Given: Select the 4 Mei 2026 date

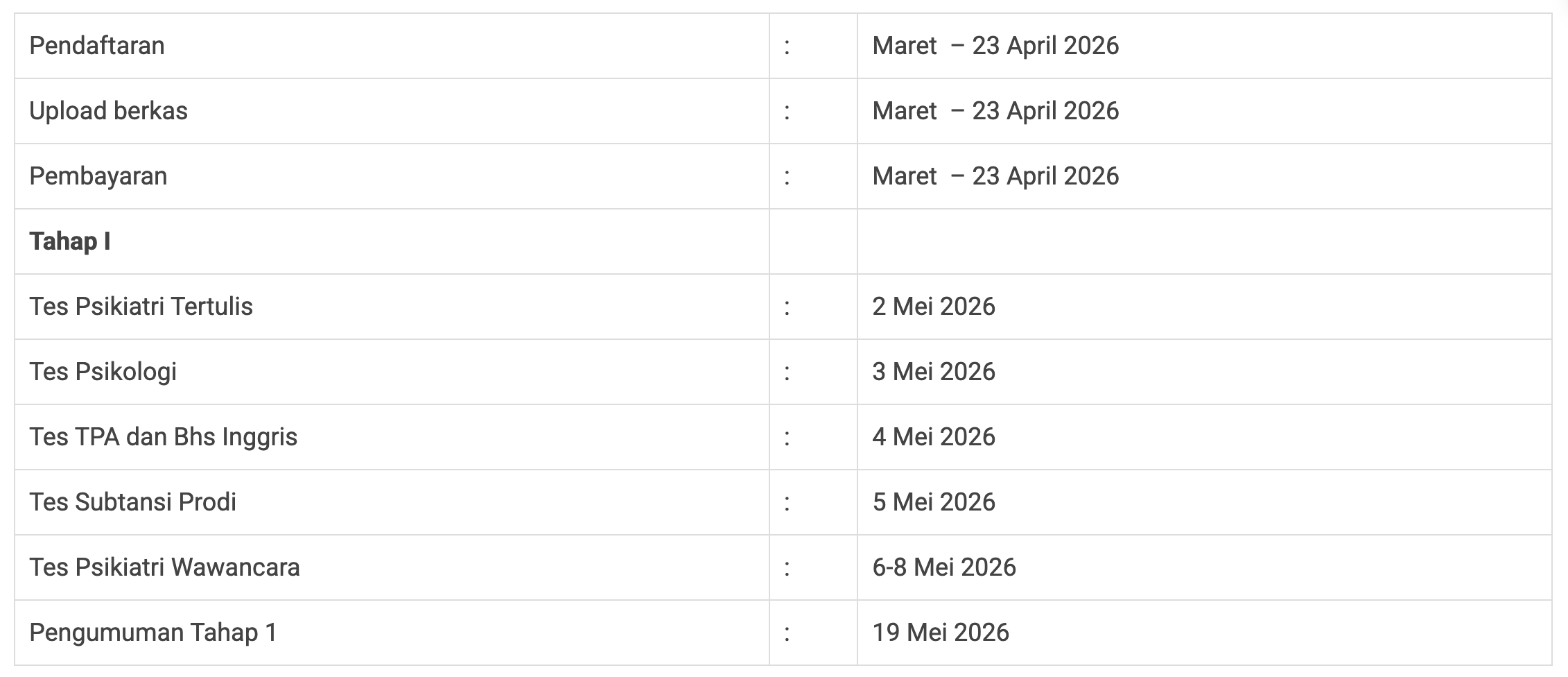Looking at the screenshot, I should (x=934, y=437).
